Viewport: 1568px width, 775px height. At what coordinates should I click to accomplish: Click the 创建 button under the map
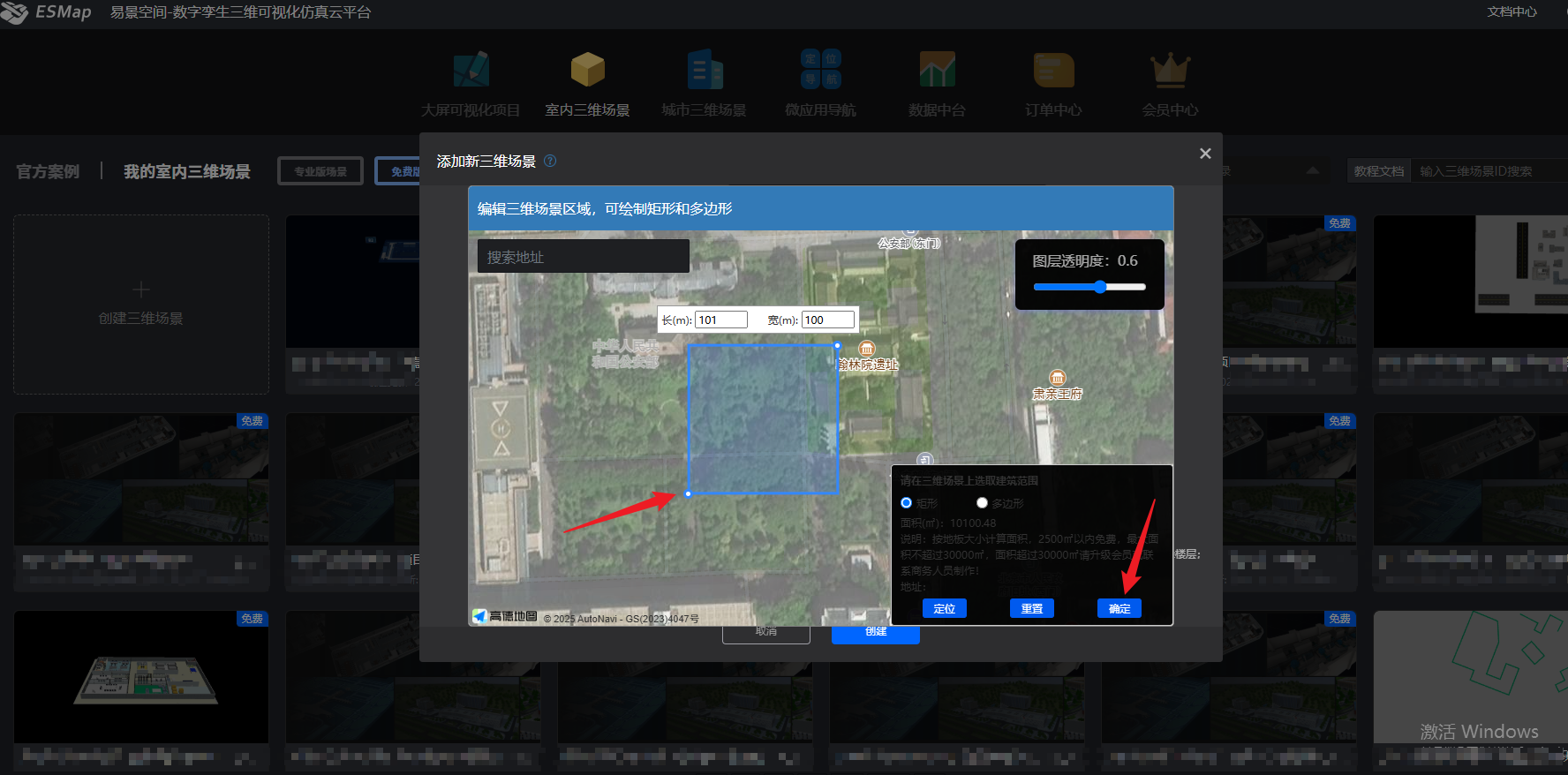(x=876, y=634)
